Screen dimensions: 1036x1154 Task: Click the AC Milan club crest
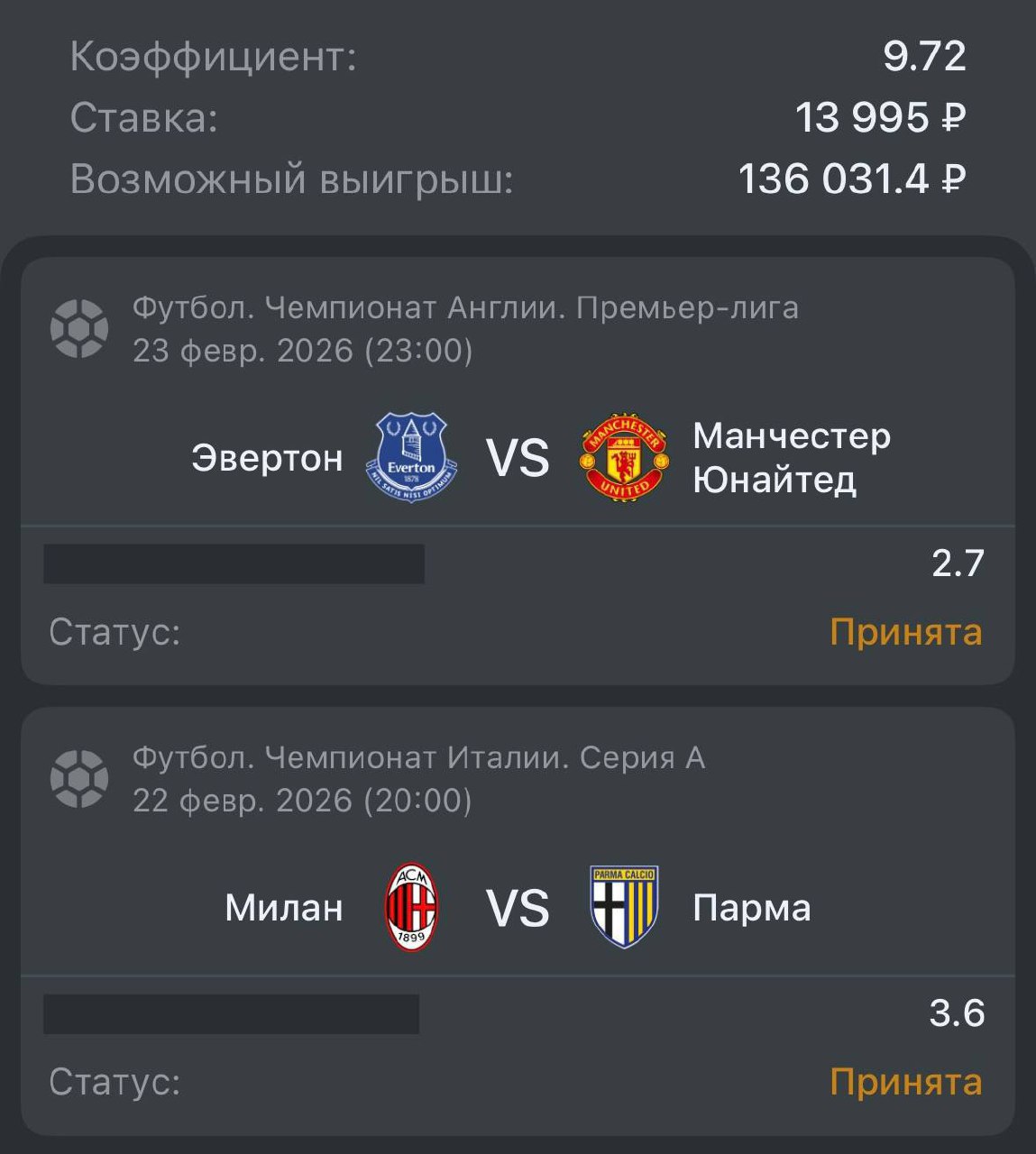[411, 907]
